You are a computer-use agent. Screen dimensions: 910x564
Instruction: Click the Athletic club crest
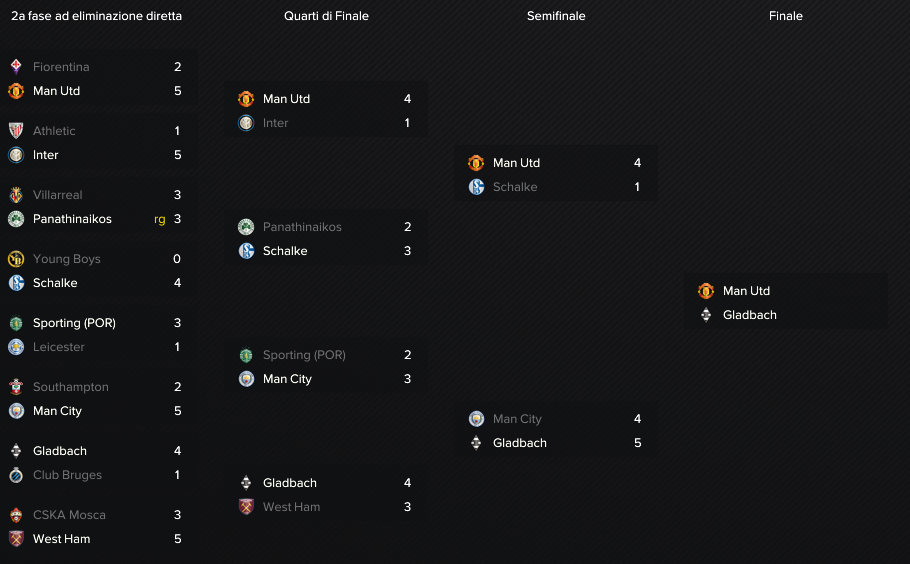pyautogui.click(x=16, y=131)
